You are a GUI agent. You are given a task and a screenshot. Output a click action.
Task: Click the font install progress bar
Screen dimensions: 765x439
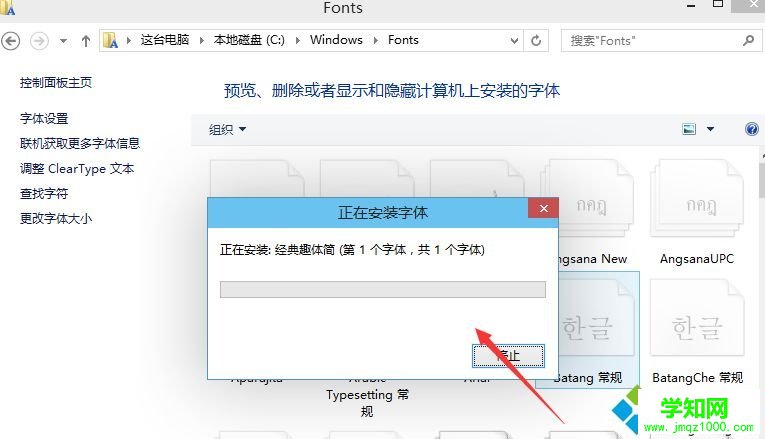(382, 289)
